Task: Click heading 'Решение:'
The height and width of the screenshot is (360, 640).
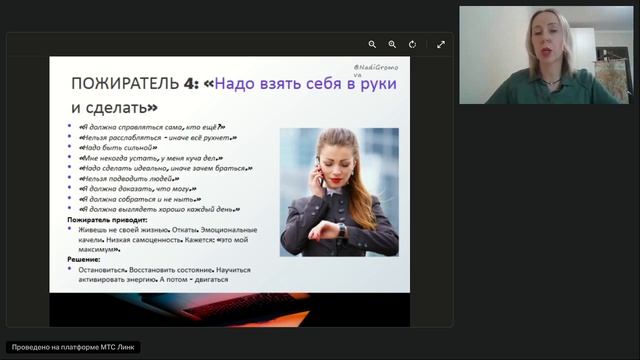Action: [x=84, y=259]
